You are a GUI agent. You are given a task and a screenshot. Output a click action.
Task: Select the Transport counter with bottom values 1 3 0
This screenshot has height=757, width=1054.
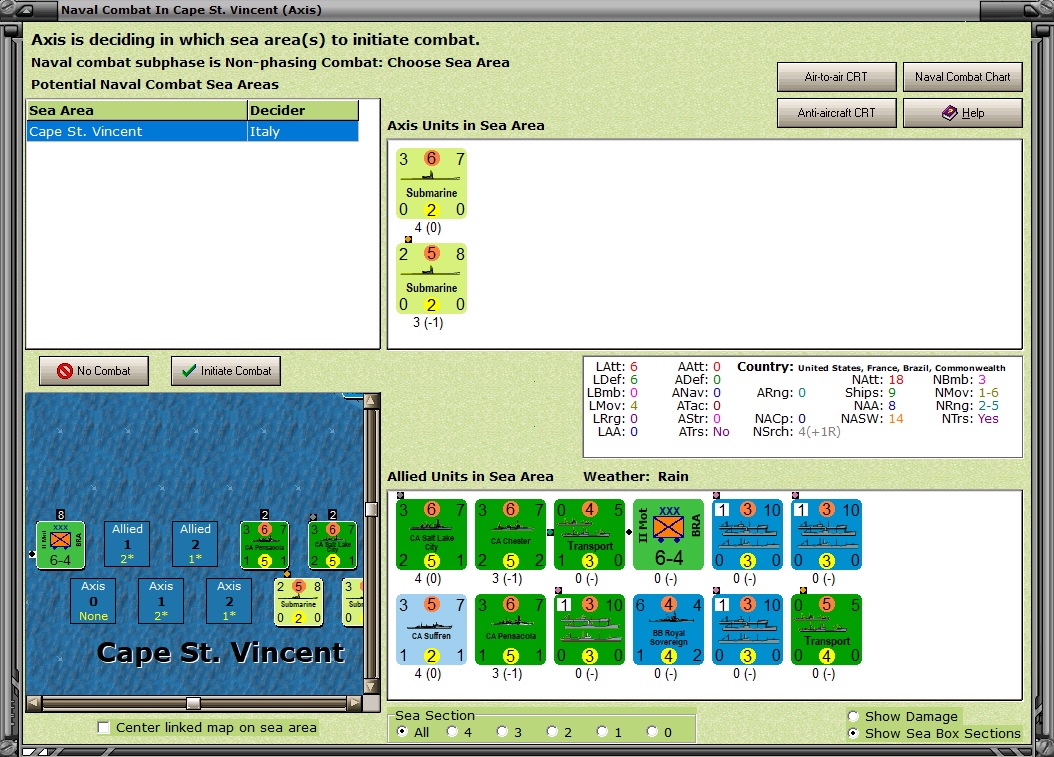click(x=590, y=534)
